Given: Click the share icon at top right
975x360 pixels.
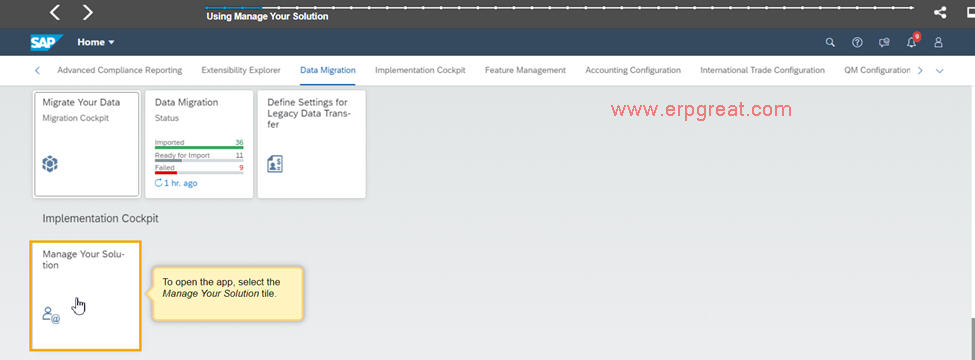Looking at the screenshot, I should [x=940, y=12].
